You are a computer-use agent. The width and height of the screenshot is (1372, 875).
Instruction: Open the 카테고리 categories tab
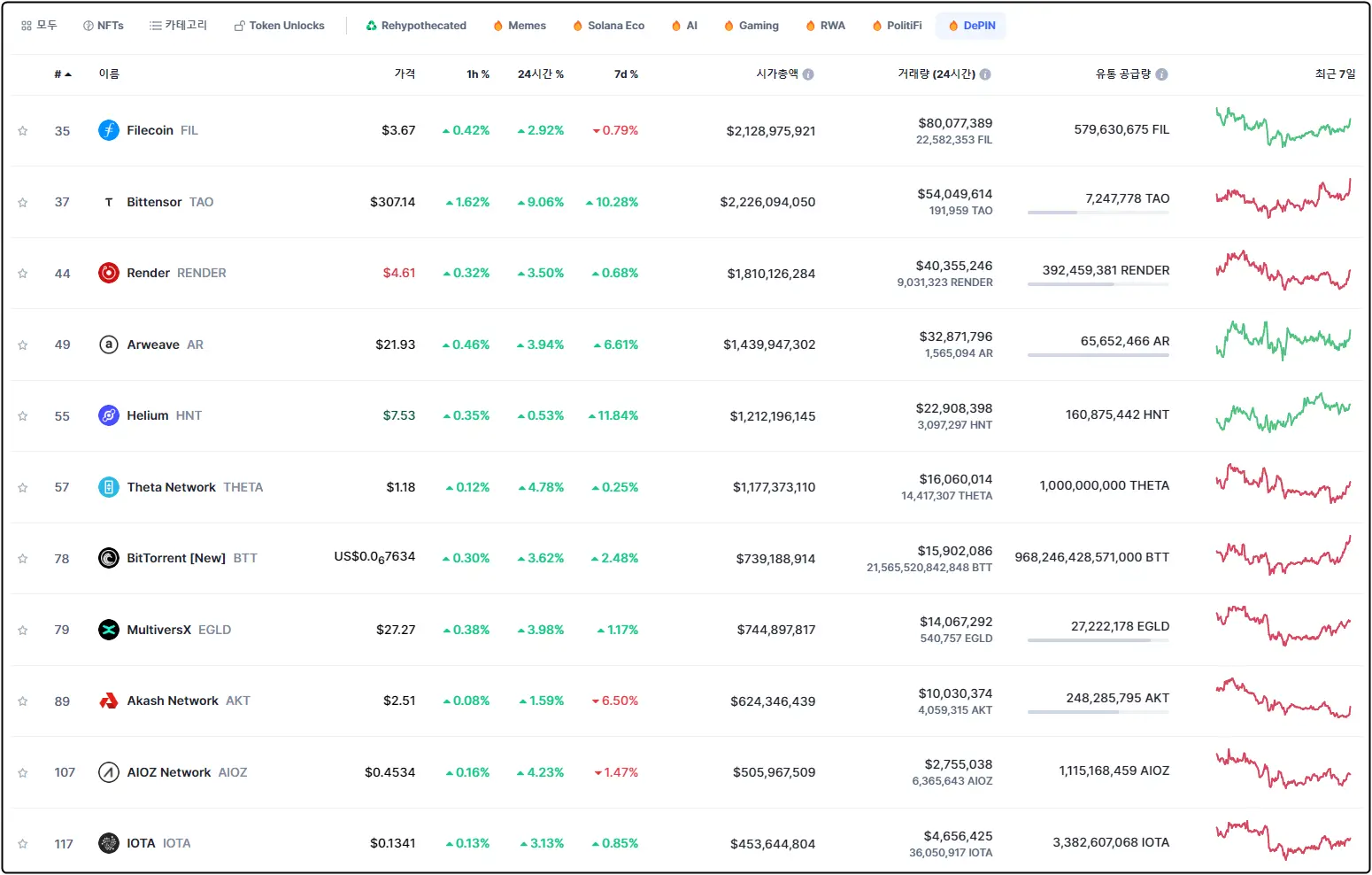point(179,26)
